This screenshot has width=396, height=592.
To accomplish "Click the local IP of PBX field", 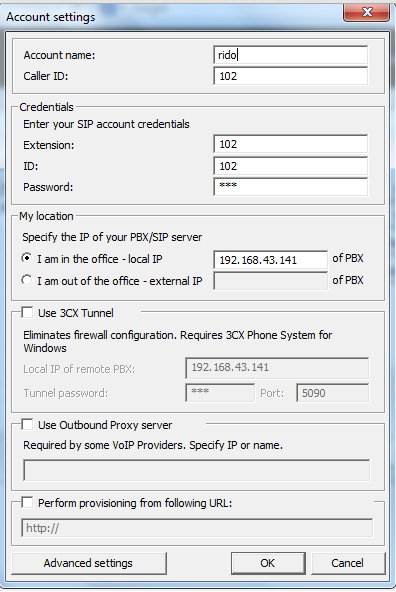I will click(x=270, y=260).
